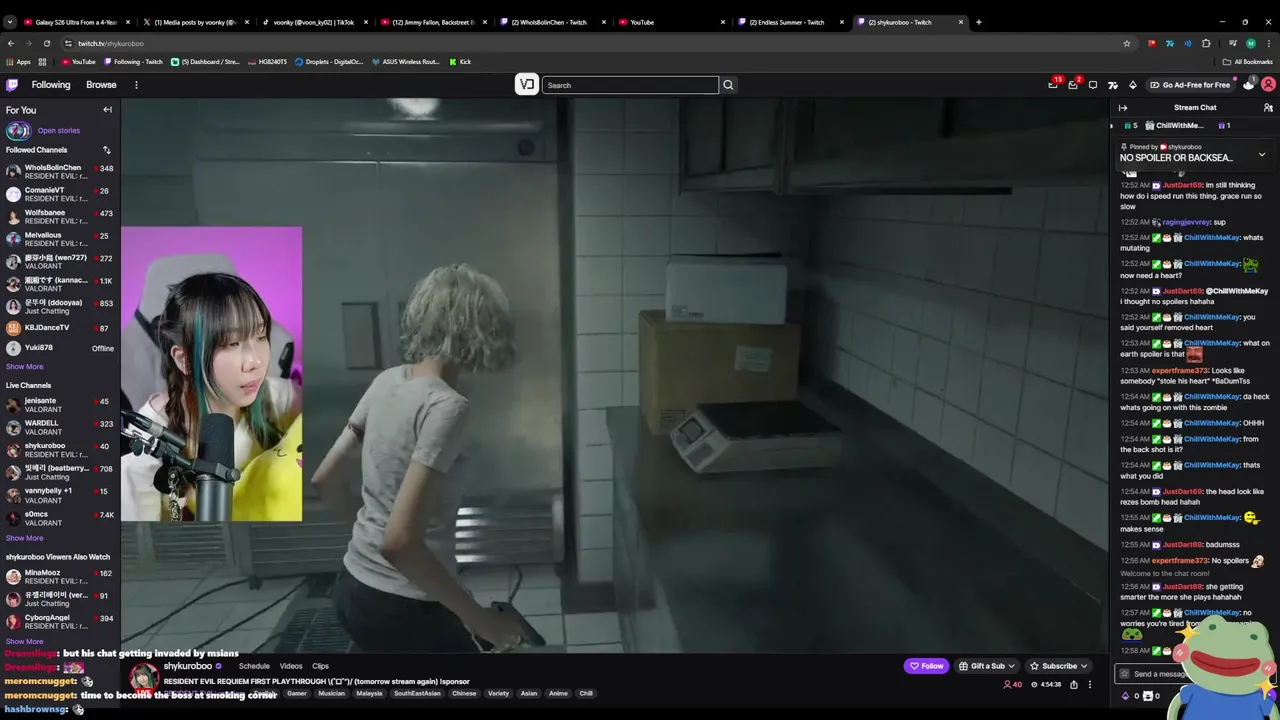Image resolution: width=1280 pixels, height=720 pixels.
Task: Open the All Bookmarks folder
Action: coord(1247,62)
